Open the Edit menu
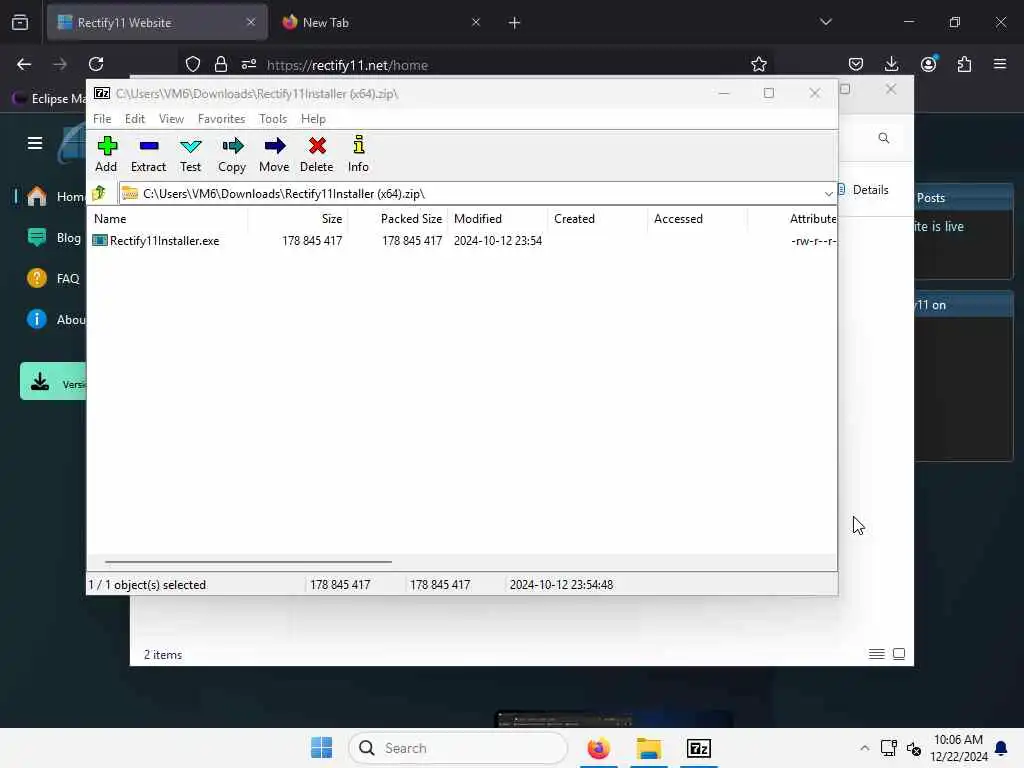Image resolution: width=1024 pixels, height=768 pixels. tap(135, 119)
